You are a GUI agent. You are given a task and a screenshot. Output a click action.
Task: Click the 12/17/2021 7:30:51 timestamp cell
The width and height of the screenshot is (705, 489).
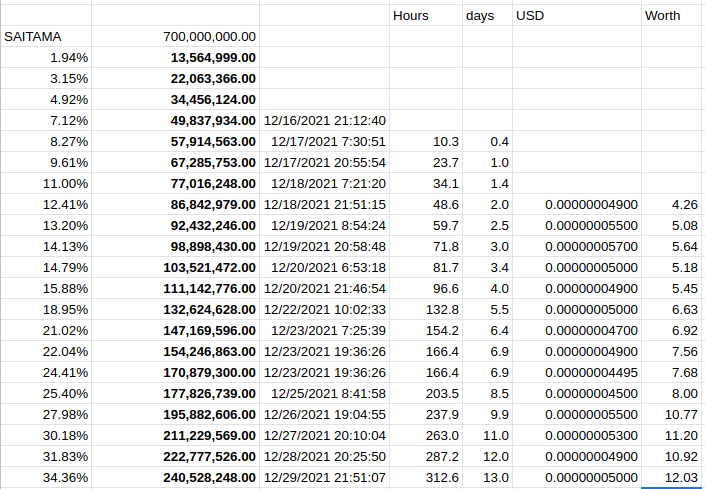324,142
